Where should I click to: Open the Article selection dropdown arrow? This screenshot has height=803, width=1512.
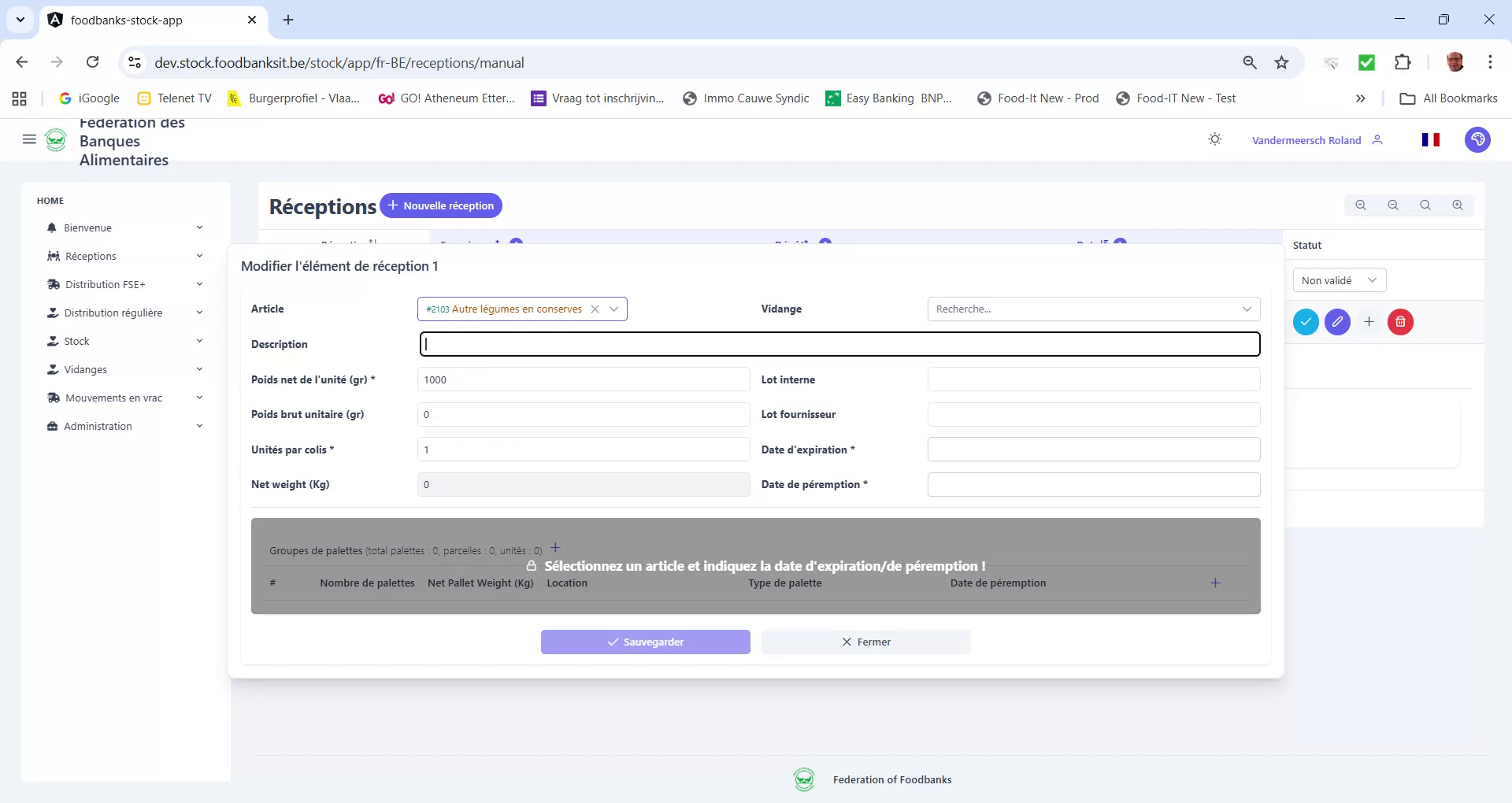click(614, 309)
